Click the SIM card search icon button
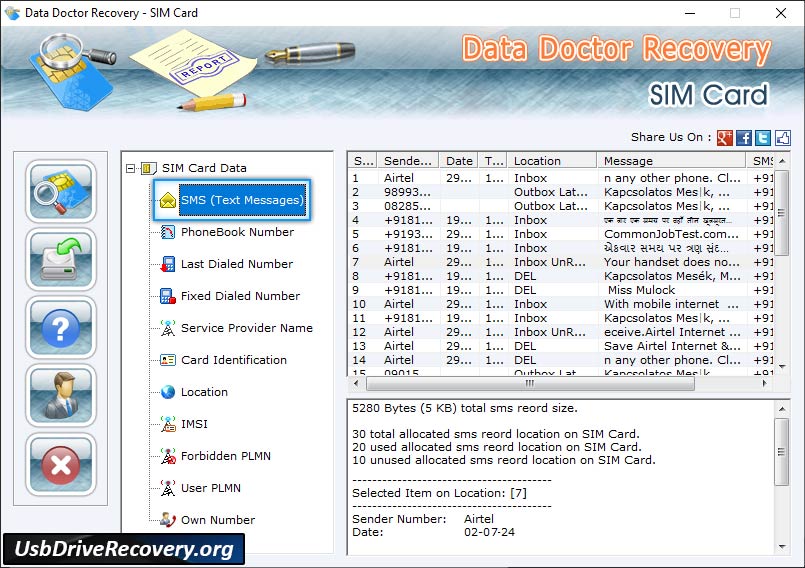The width and height of the screenshot is (805, 568). tap(61, 191)
